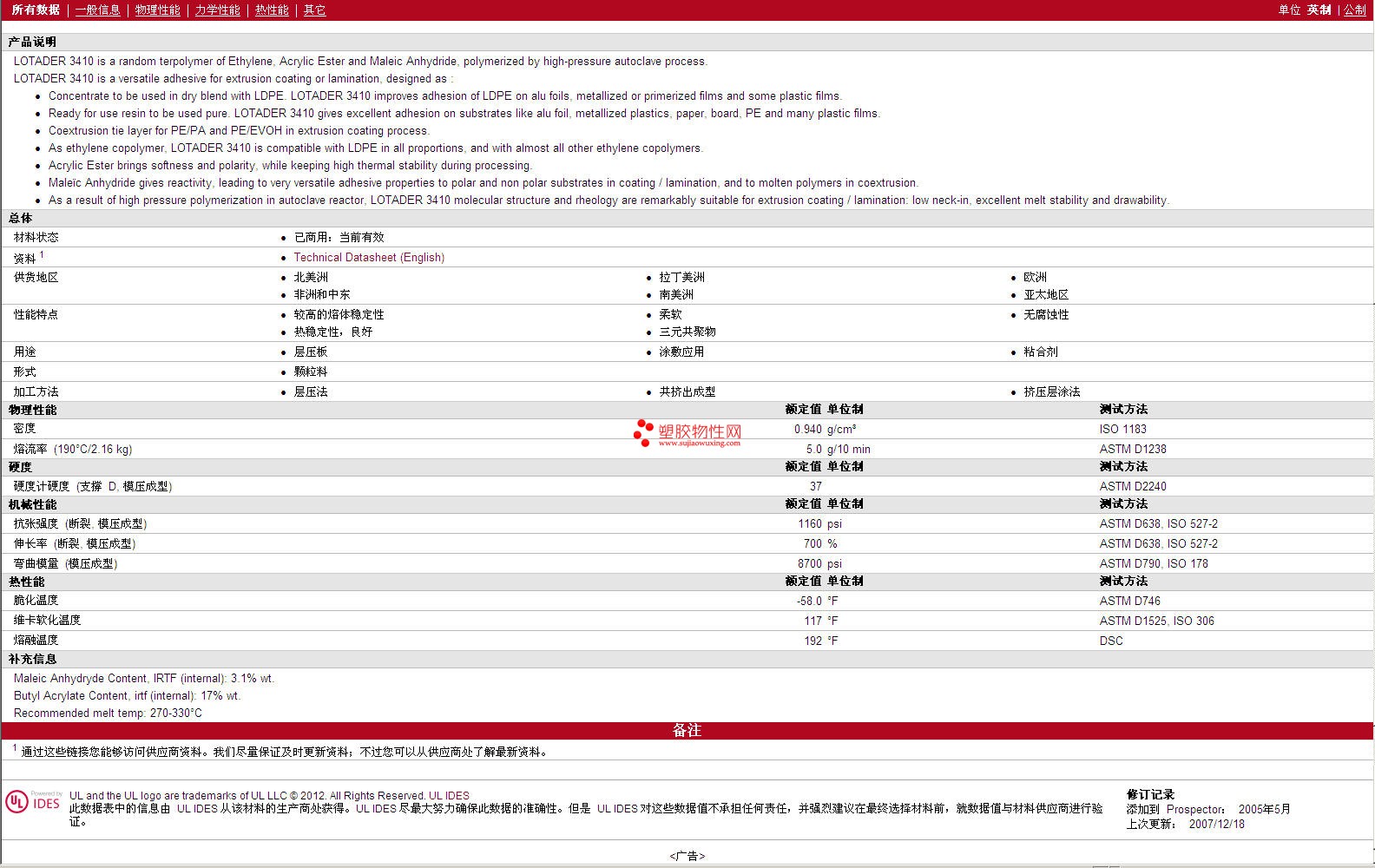The image size is (1375, 868).
Task: Click the 补充信息 section header
Action: click(x=32, y=659)
